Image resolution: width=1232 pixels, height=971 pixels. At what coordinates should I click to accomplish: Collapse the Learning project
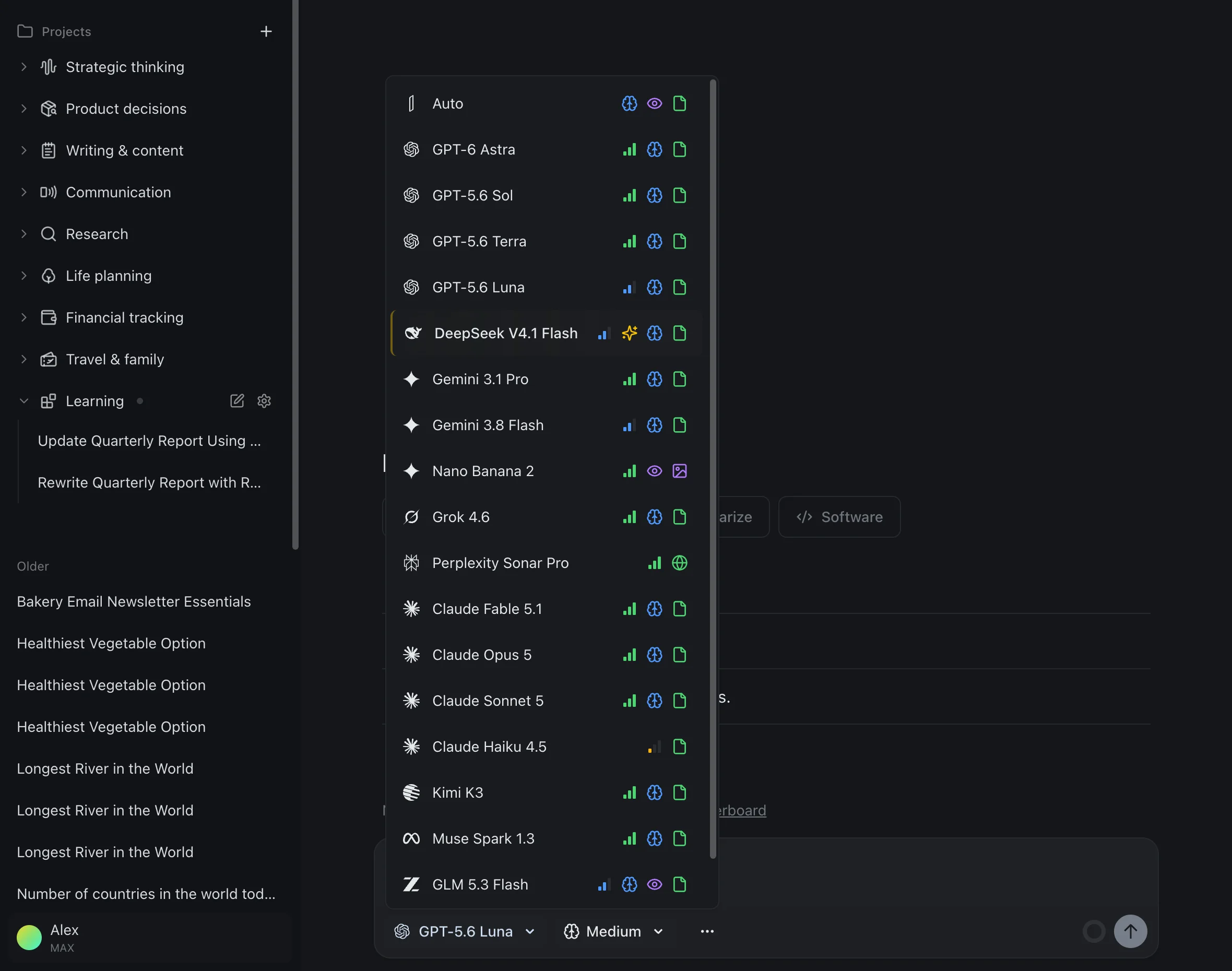coord(24,401)
